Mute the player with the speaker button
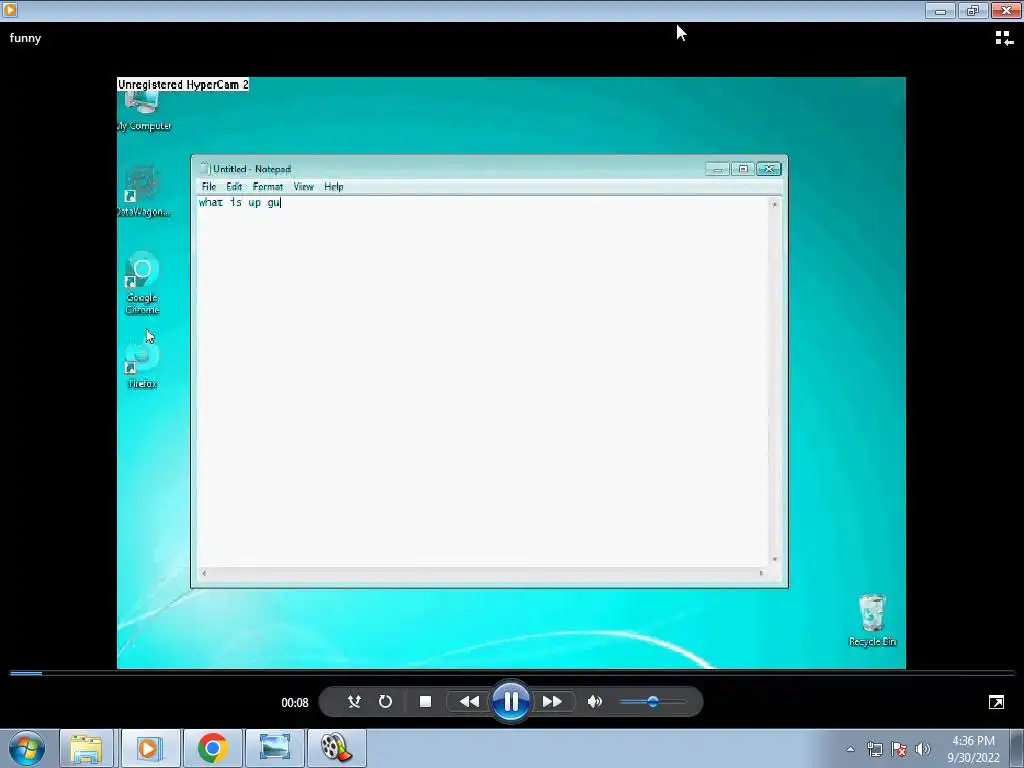The height and width of the screenshot is (768, 1024). [594, 701]
